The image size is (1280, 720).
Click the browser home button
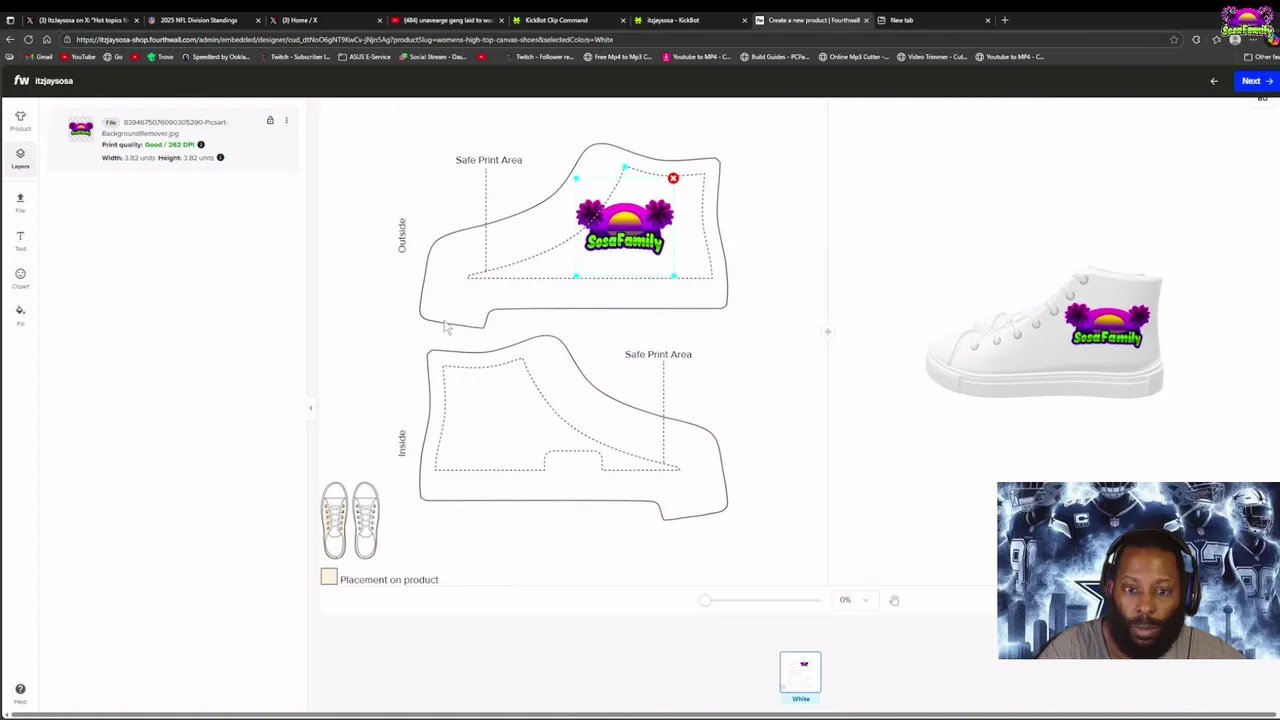(x=46, y=39)
